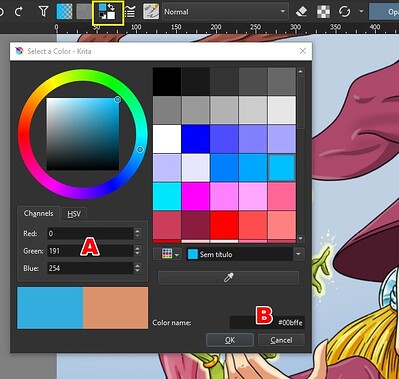The height and width of the screenshot is (379, 399).
Task: Click the Opacity slider in the toolbar
Action: pyautogui.click(x=384, y=12)
